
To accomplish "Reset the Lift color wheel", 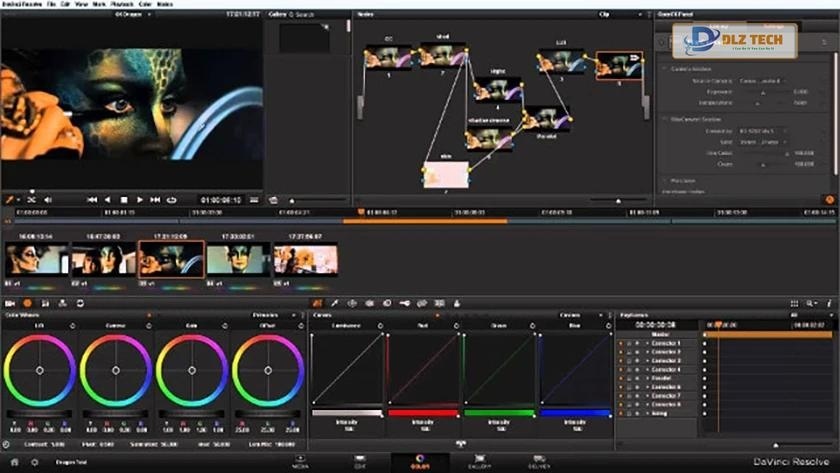I will [72, 326].
